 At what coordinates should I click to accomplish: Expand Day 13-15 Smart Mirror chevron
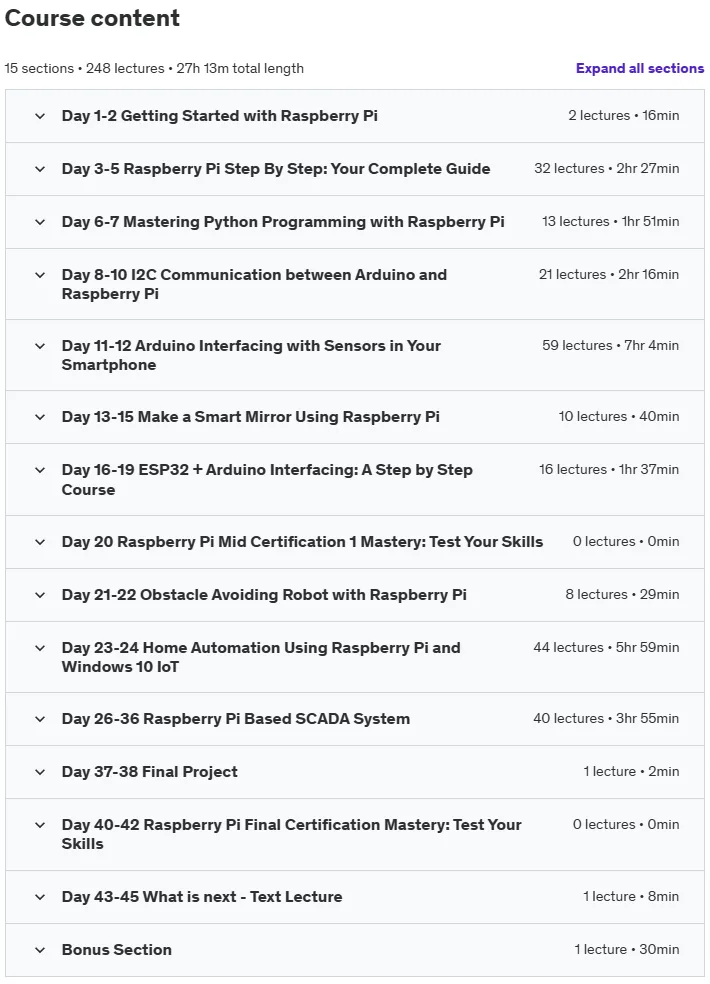point(40,417)
